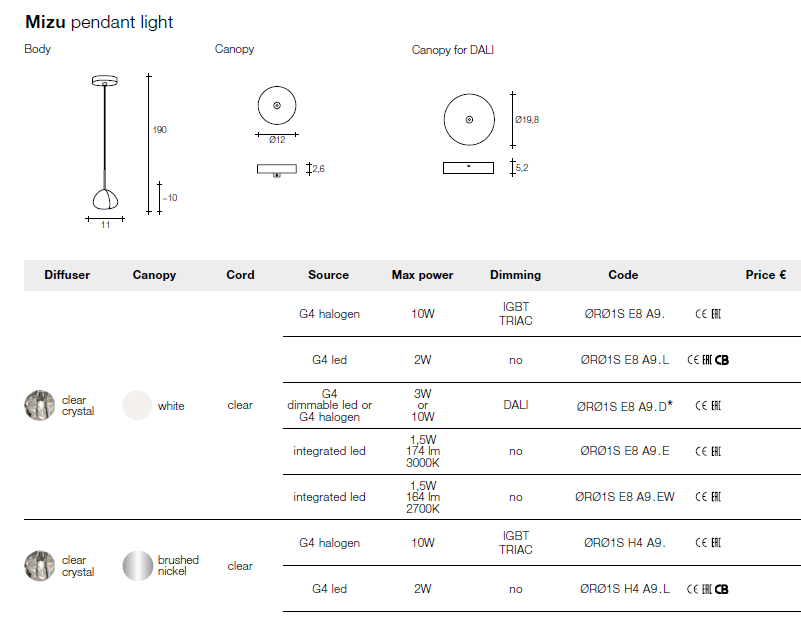Screen dimensions: 801x622
Task: Click the Ø12 canopy top-view circle drawing
Action: (277, 106)
